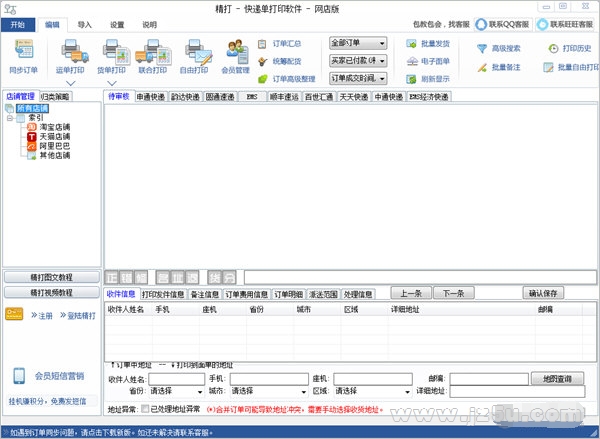Screen dimensions: 600x439
Task: Switch to the 导入 ribbon tab
Action: tap(85, 23)
